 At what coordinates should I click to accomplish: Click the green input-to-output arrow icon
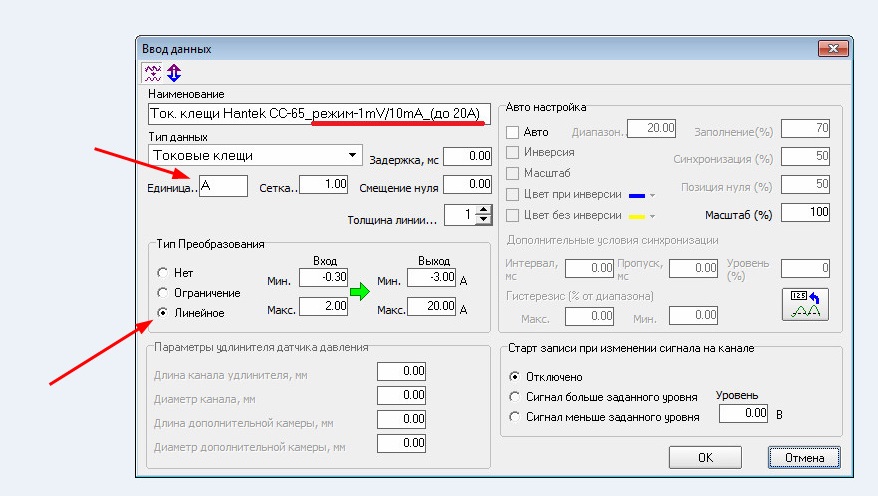pyautogui.click(x=359, y=291)
